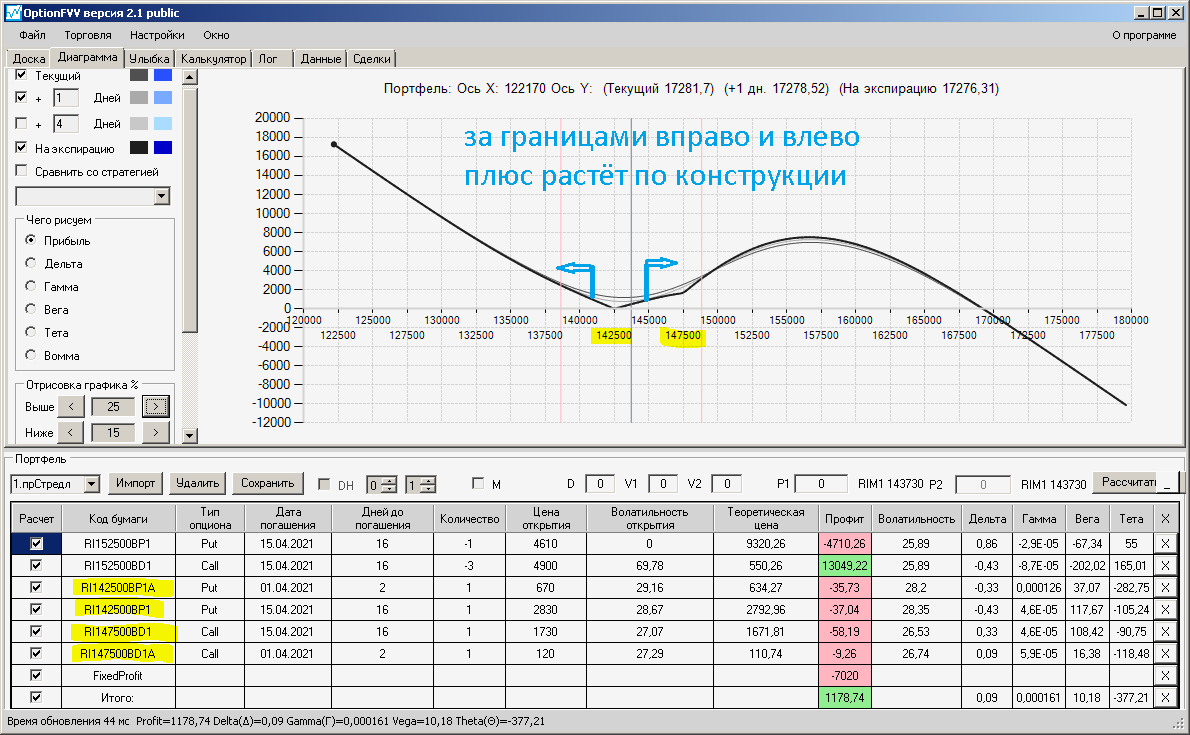Viewport: 1190px width, 735px height.
Task: Click the Ниже increase arrow button
Action: point(156,432)
